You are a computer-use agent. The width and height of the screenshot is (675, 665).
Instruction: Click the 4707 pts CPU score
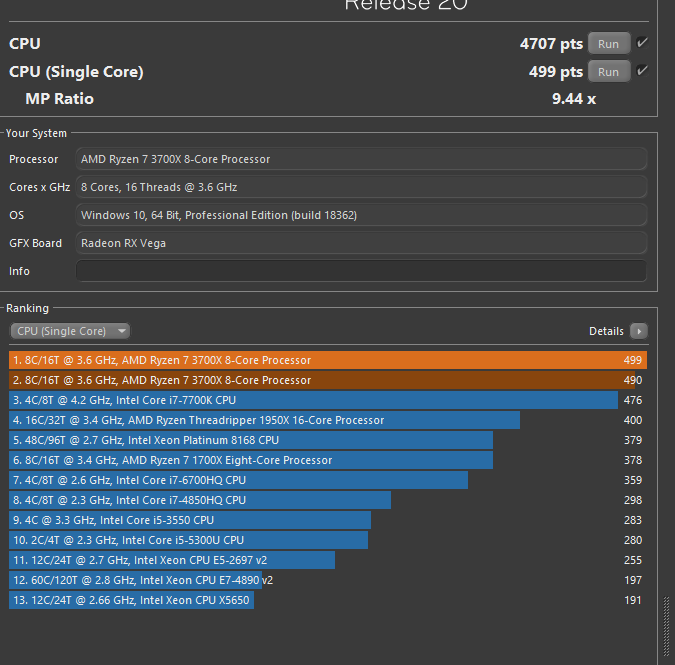551,44
